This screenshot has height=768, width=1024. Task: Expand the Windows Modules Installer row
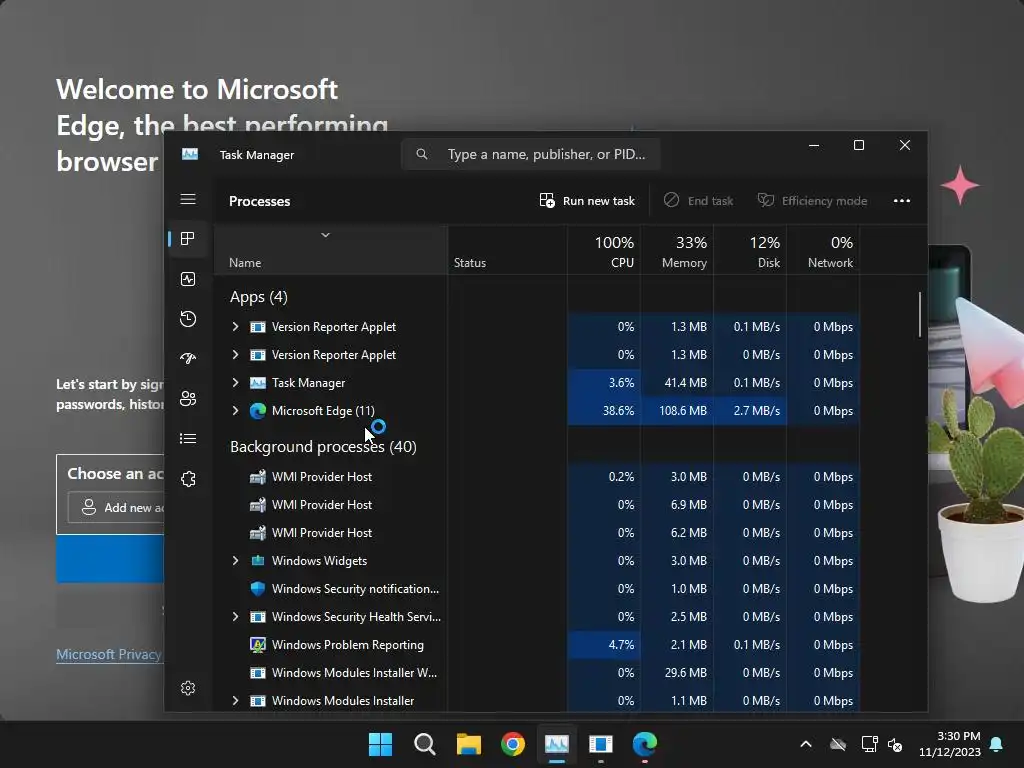pos(235,701)
